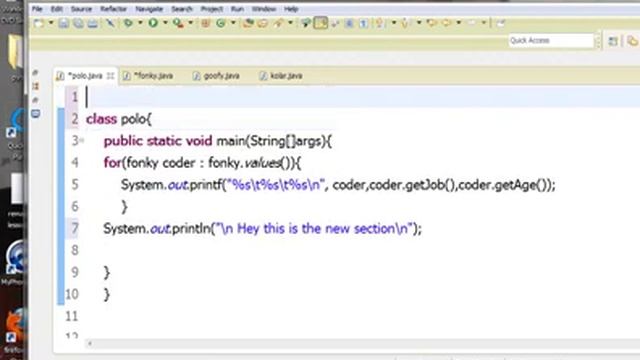Open the Source menu
The image size is (640, 360).
pyautogui.click(x=81, y=9)
